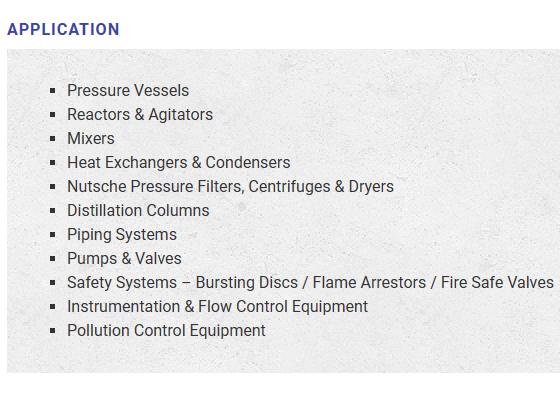Image resolution: width=560 pixels, height=414 pixels.
Task: Click the APPLICATION section heading
Action: coord(63,29)
